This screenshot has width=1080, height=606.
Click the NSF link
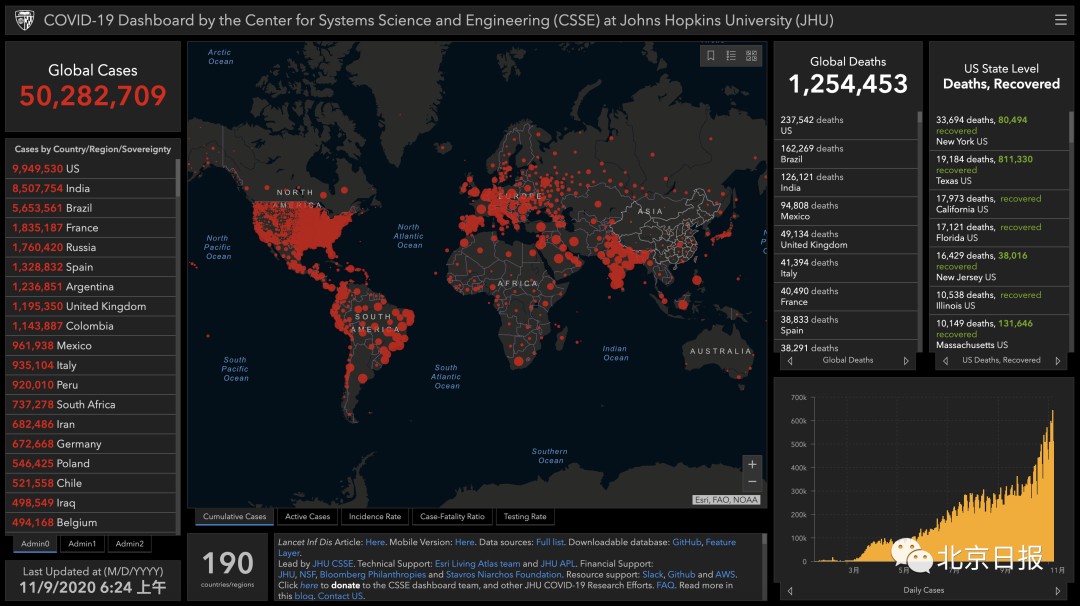tap(307, 574)
